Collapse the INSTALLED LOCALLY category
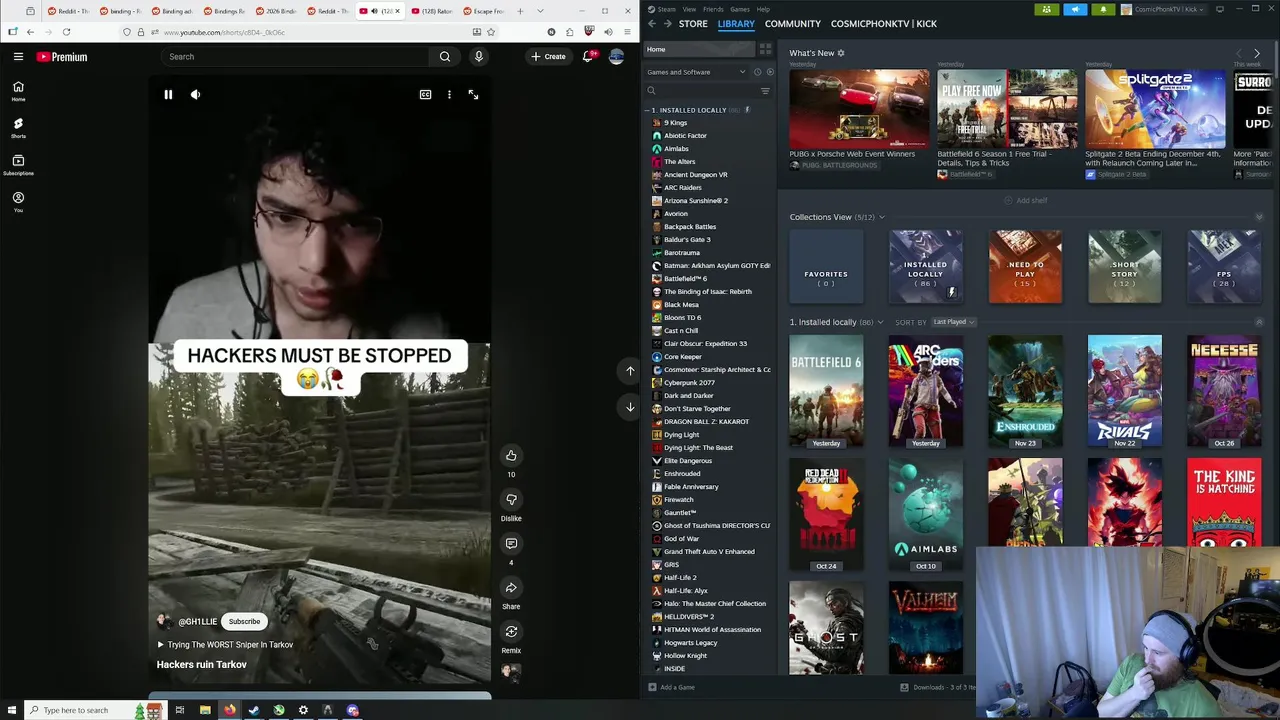The image size is (1280, 720). click(x=649, y=110)
